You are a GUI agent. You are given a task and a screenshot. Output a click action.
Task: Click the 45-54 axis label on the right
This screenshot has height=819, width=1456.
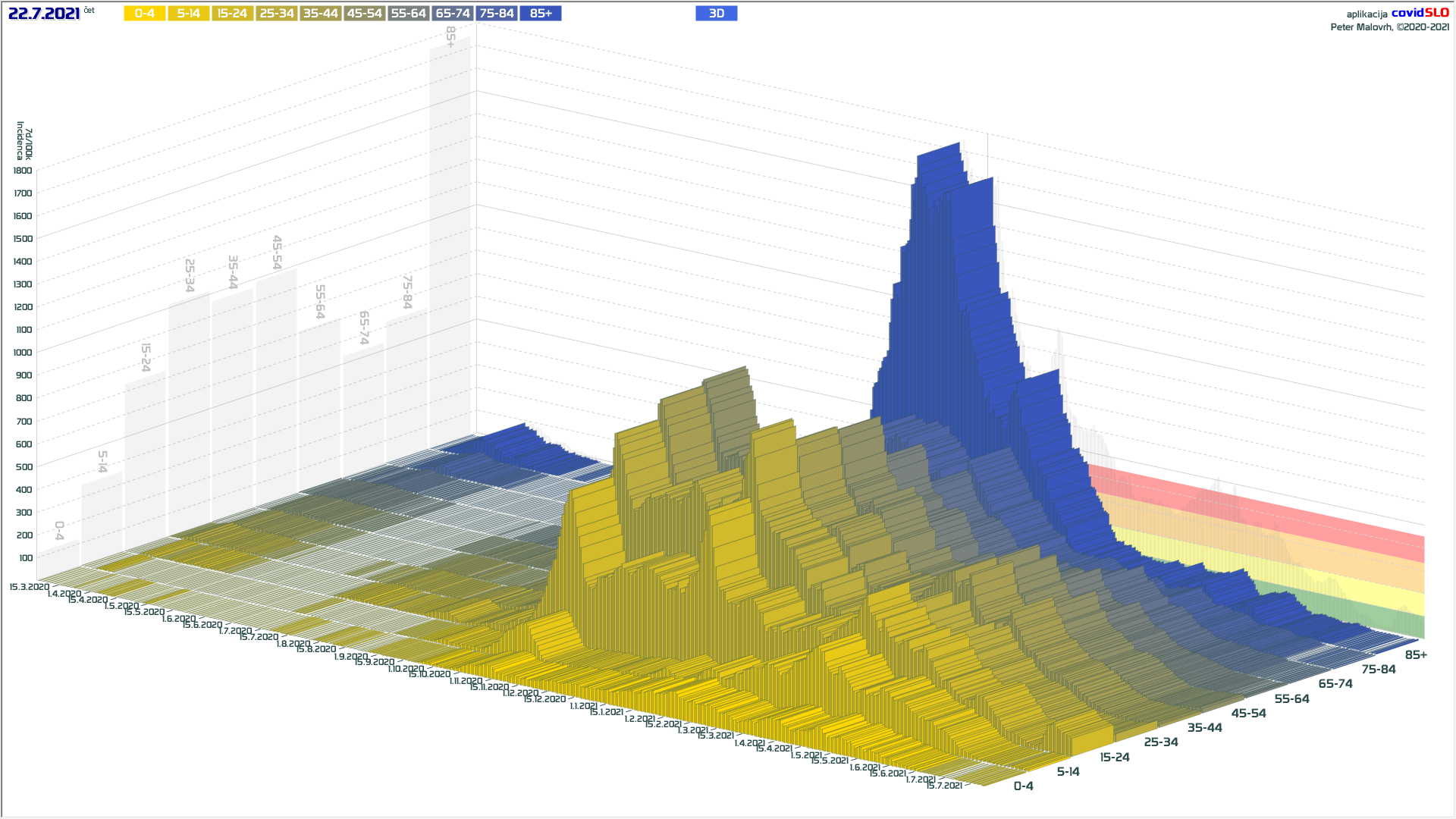[1248, 714]
